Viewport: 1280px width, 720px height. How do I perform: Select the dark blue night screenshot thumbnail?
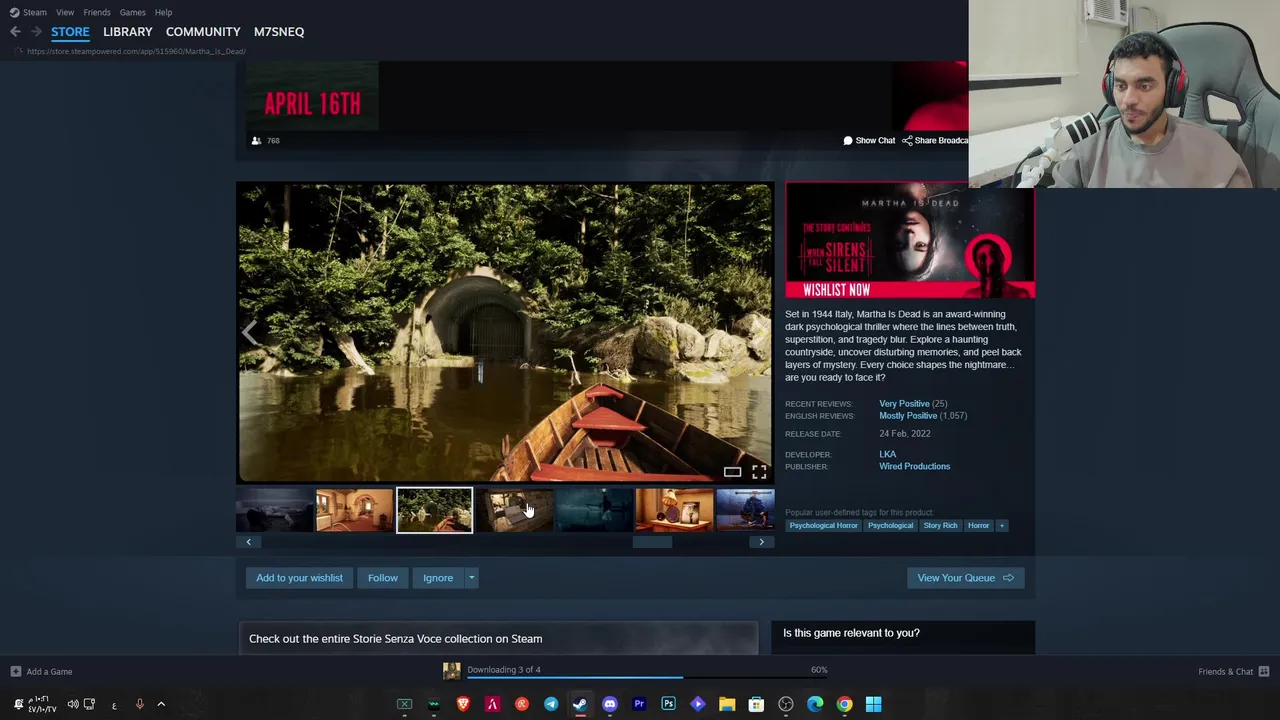594,510
